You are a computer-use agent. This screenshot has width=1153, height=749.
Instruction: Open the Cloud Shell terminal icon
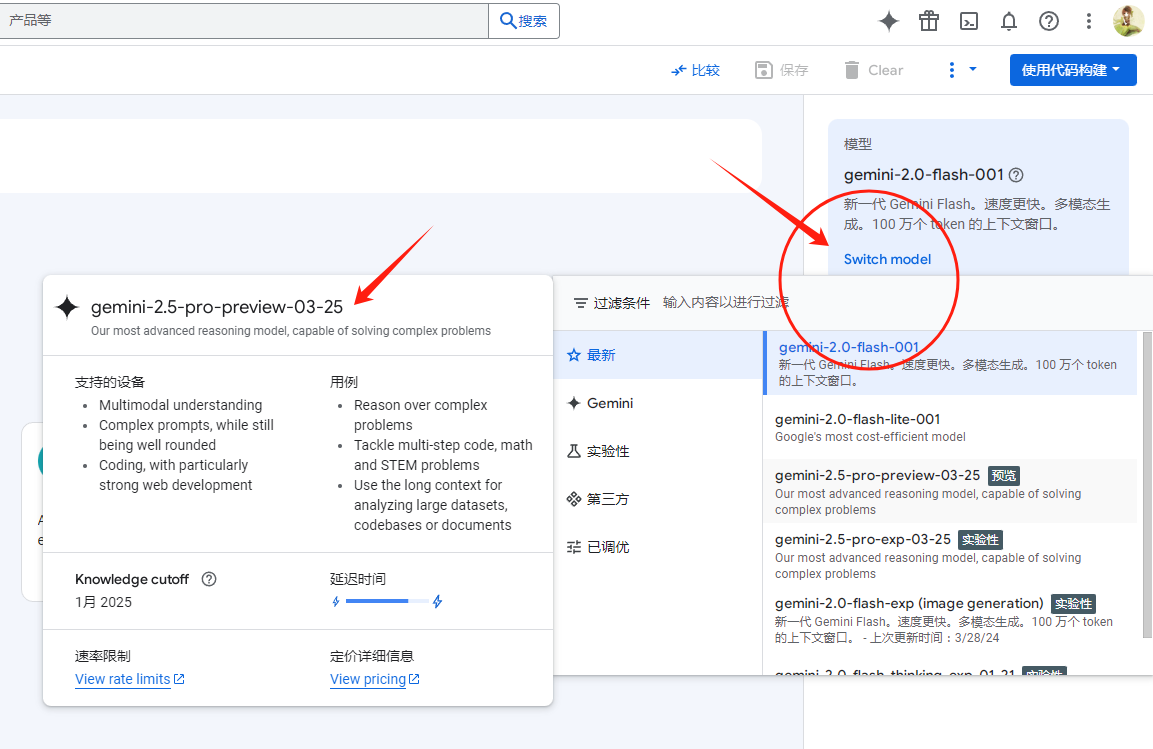pos(969,21)
